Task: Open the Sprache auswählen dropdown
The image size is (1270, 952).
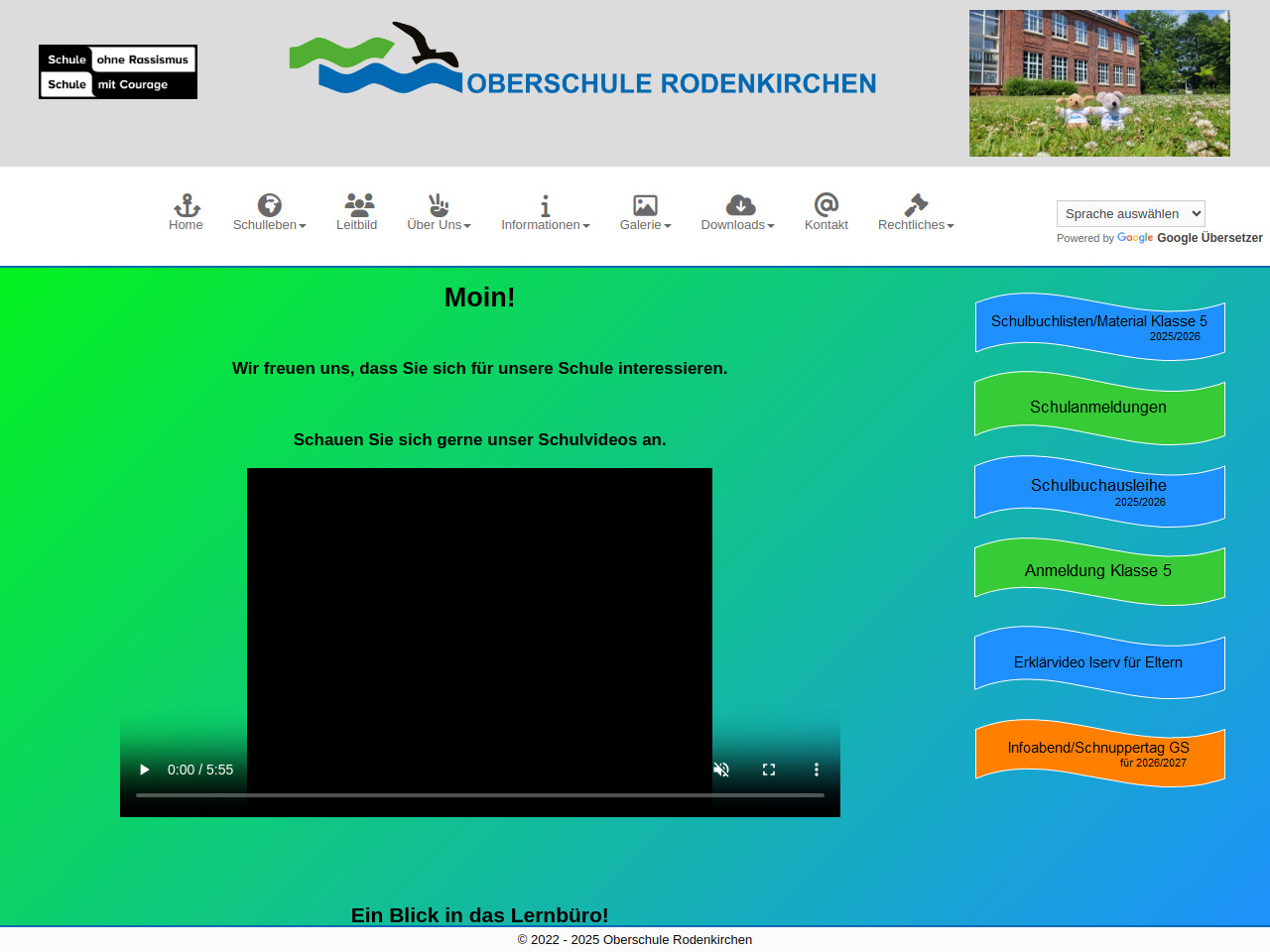Action: click(1130, 213)
